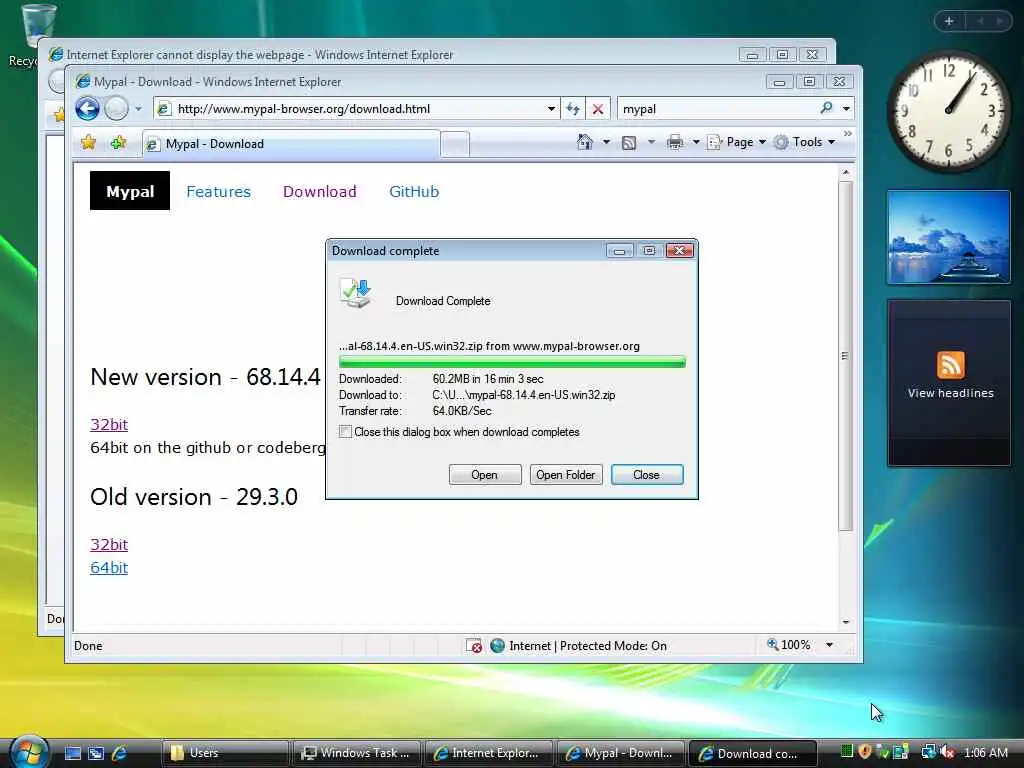Go back with the blue Back arrow
Image resolution: width=1024 pixels, height=768 pixels.
point(88,108)
